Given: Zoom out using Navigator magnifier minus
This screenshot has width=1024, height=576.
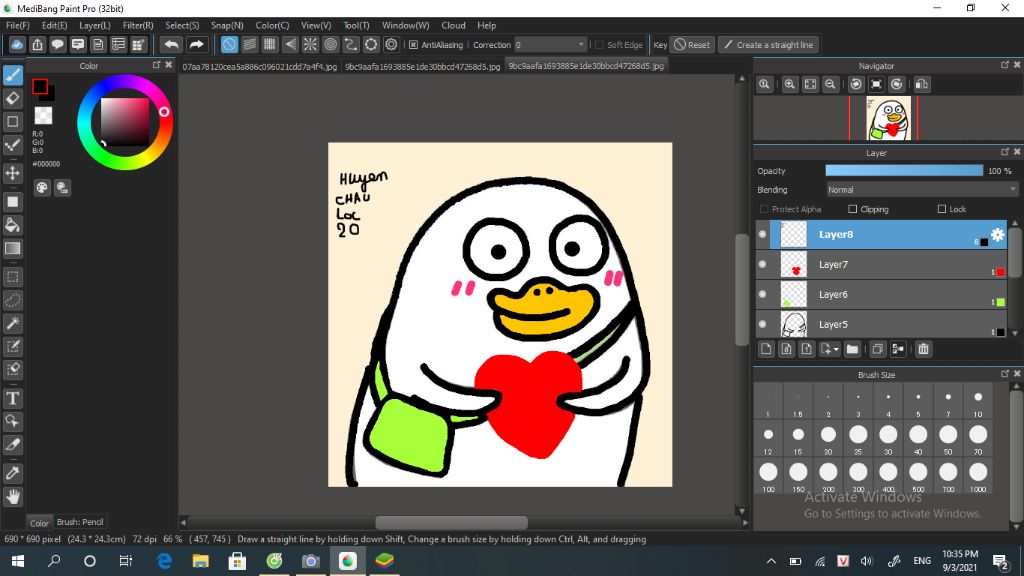Looking at the screenshot, I should [x=830, y=84].
